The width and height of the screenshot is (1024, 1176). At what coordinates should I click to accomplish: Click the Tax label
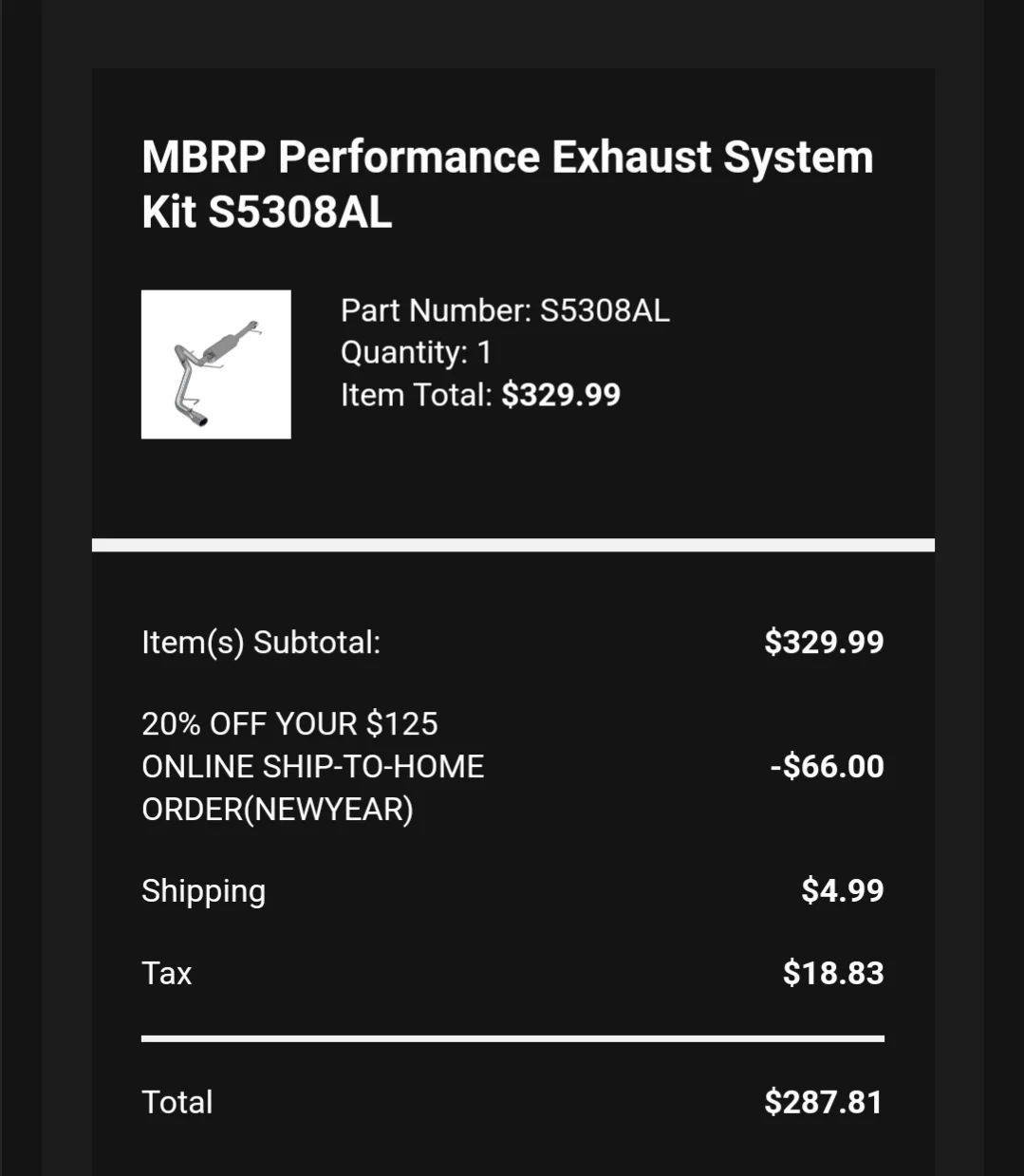click(x=167, y=974)
